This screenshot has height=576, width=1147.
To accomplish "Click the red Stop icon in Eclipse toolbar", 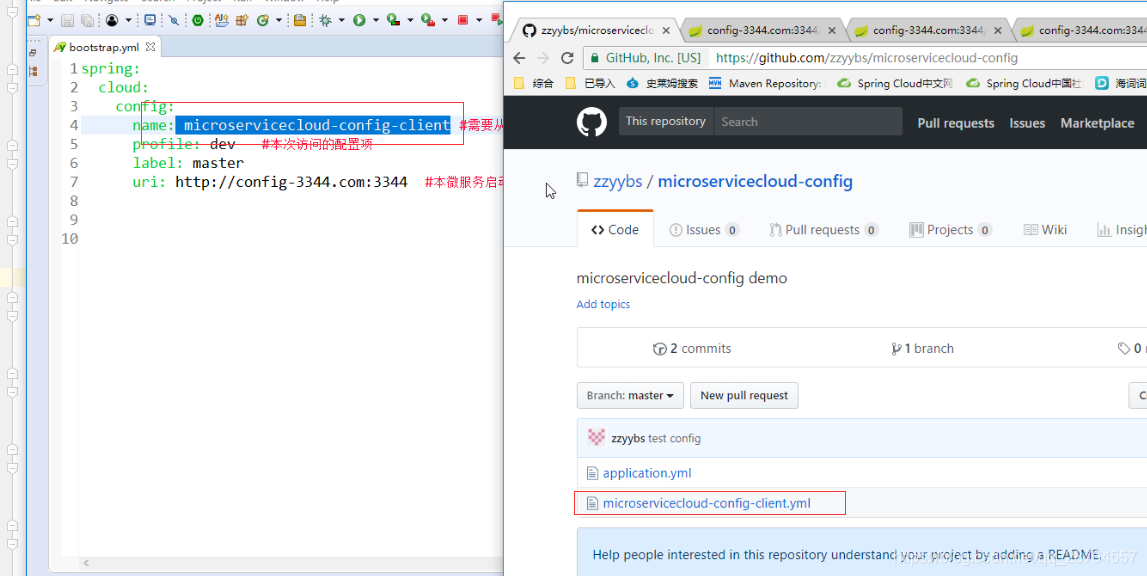I will point(462,20).
